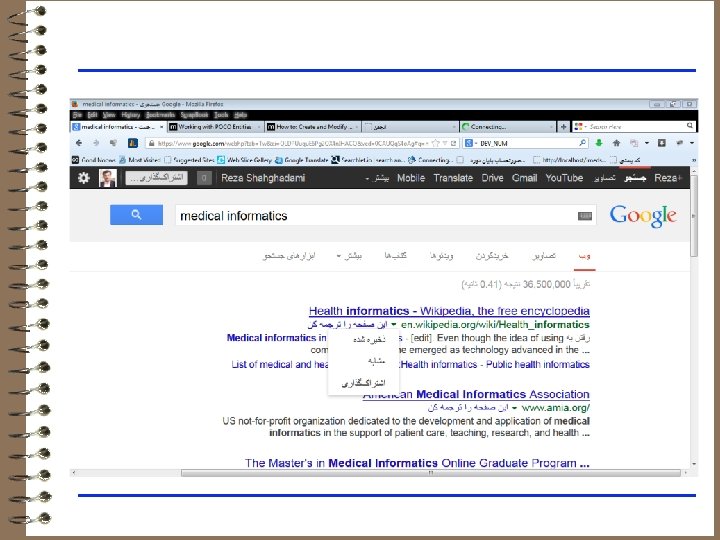Select اشتراک‌گذاری in result popup menu
This screenshot has width=720, height=540.
363,383
